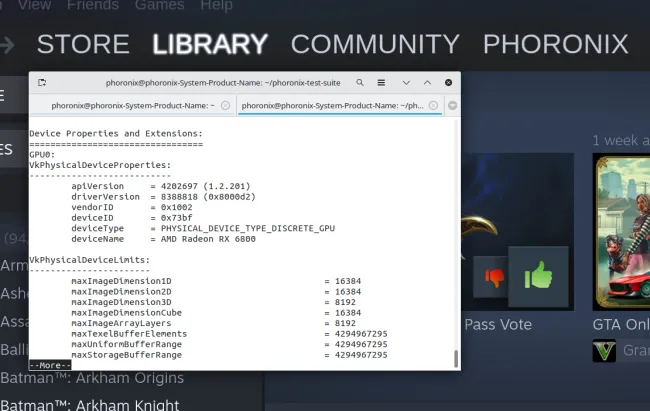Open the terminal hamburger menu
Image resolution: width=650 pixels, height=411 pixels.
tap(381, 83)
